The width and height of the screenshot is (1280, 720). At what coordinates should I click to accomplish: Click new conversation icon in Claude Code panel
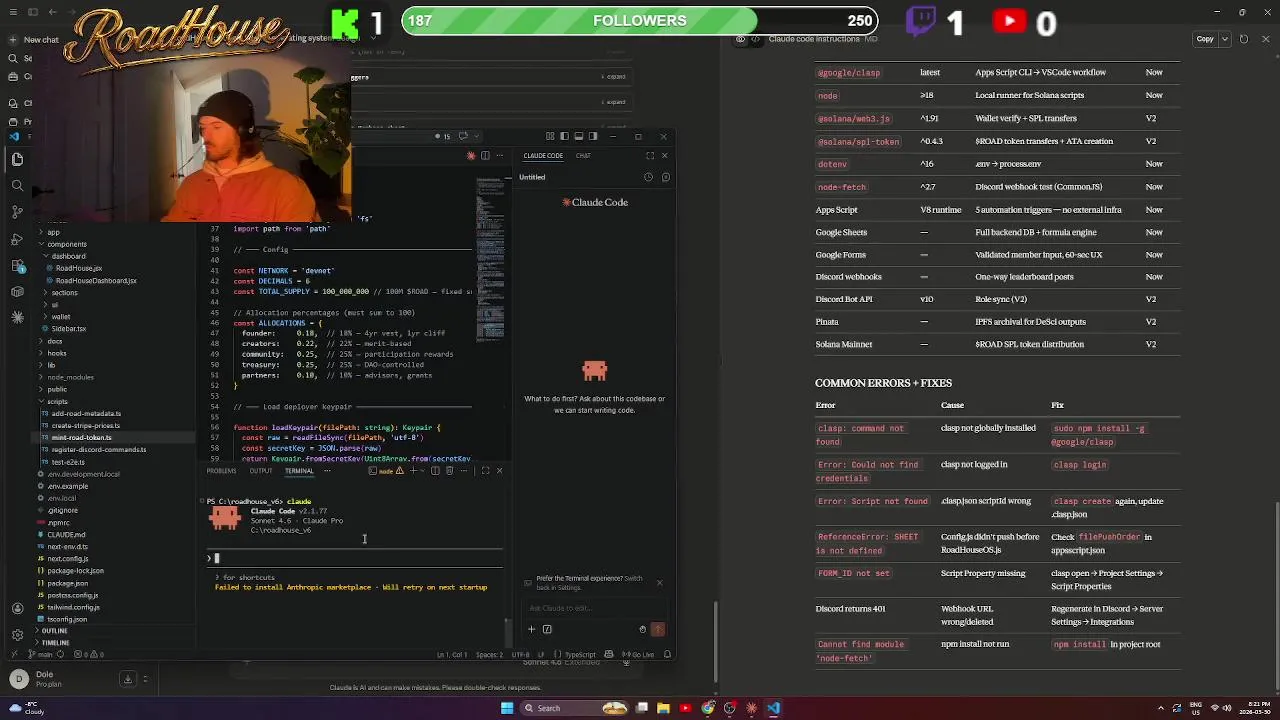point(665,177)
